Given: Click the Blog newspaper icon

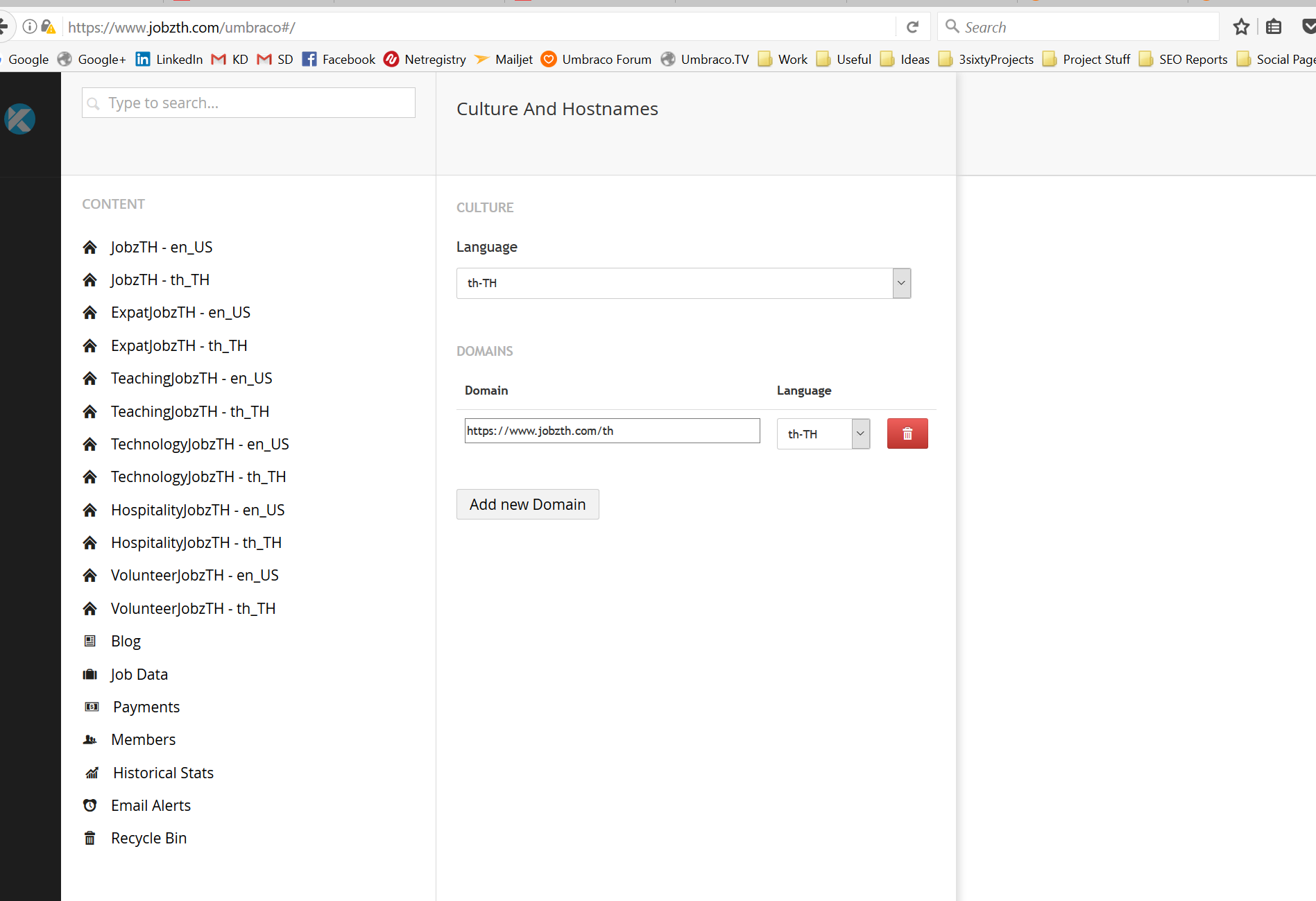Looking at the screenshot, I should click(89, 641).
